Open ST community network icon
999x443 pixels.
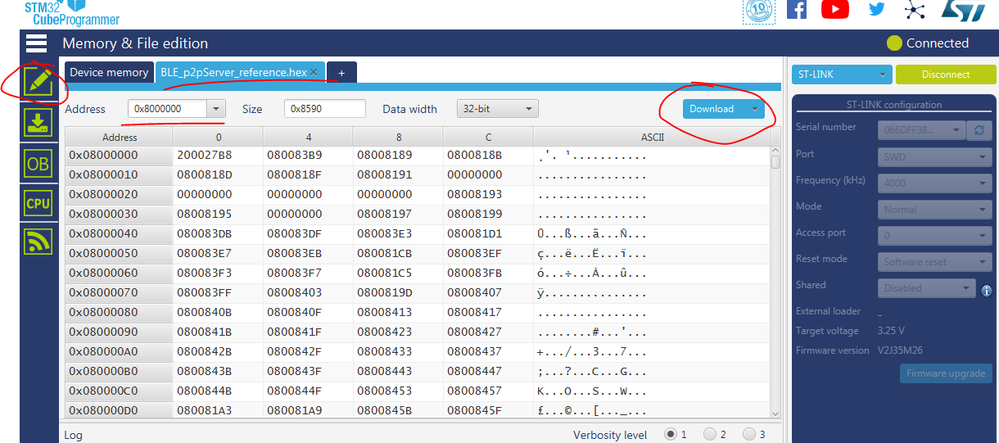point(915,9)
